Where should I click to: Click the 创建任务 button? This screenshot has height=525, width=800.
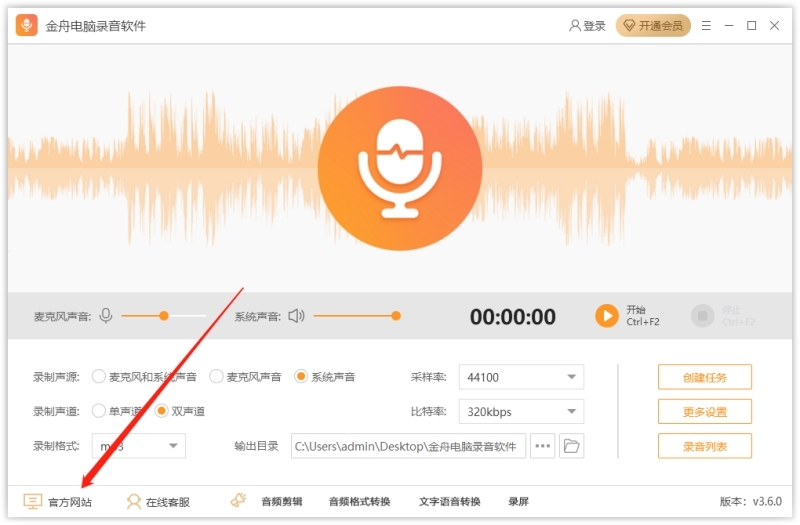[x=705, y=378]
